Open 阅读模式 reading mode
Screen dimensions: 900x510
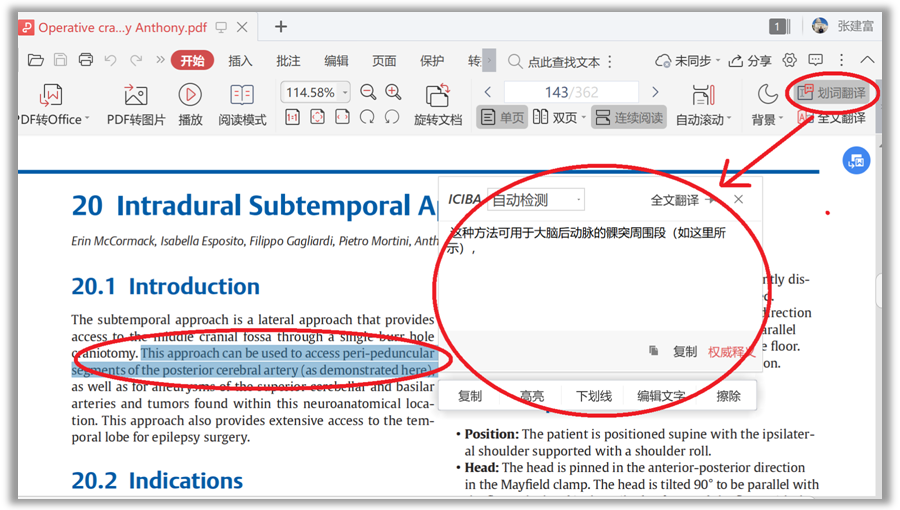tap(242, 96)
